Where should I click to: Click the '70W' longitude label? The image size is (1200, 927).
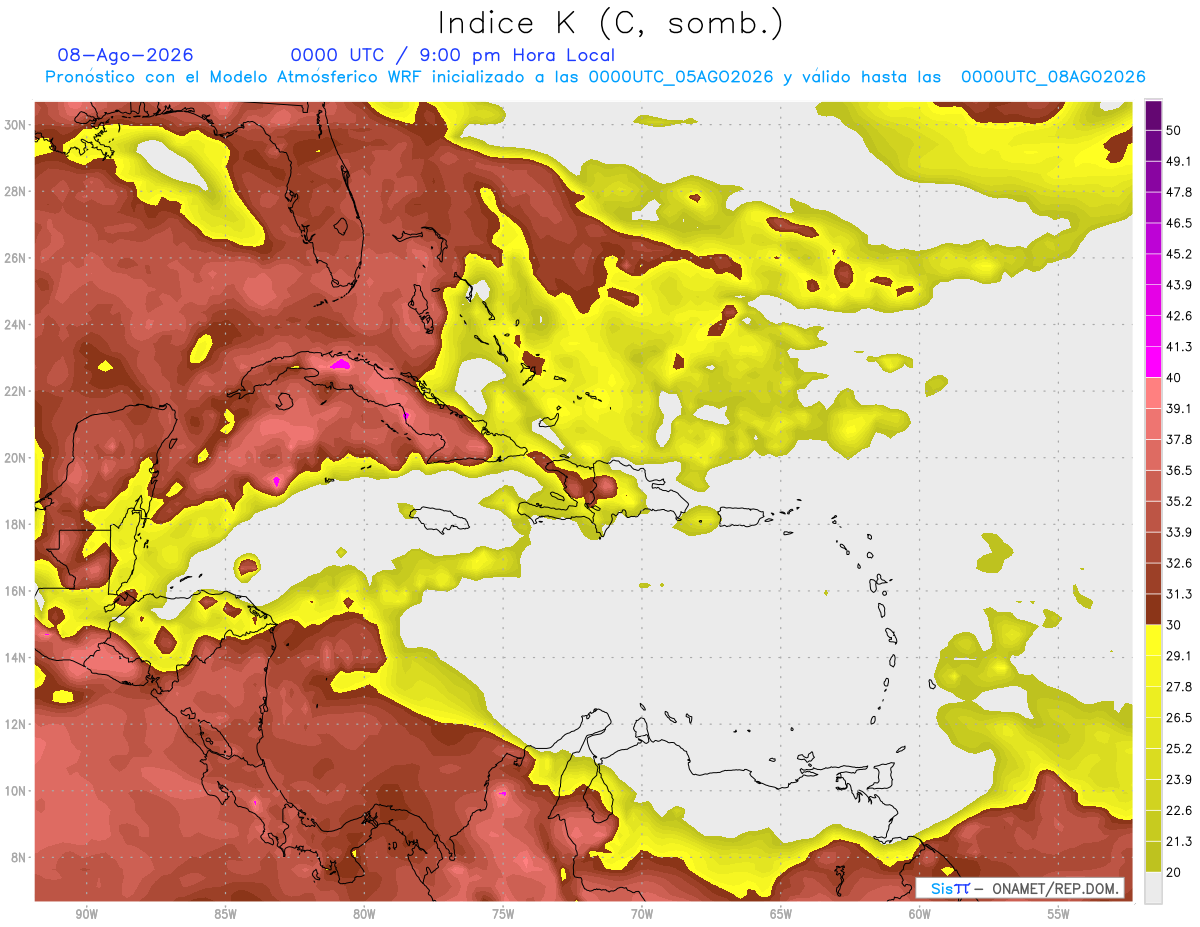tap(642, 914)
